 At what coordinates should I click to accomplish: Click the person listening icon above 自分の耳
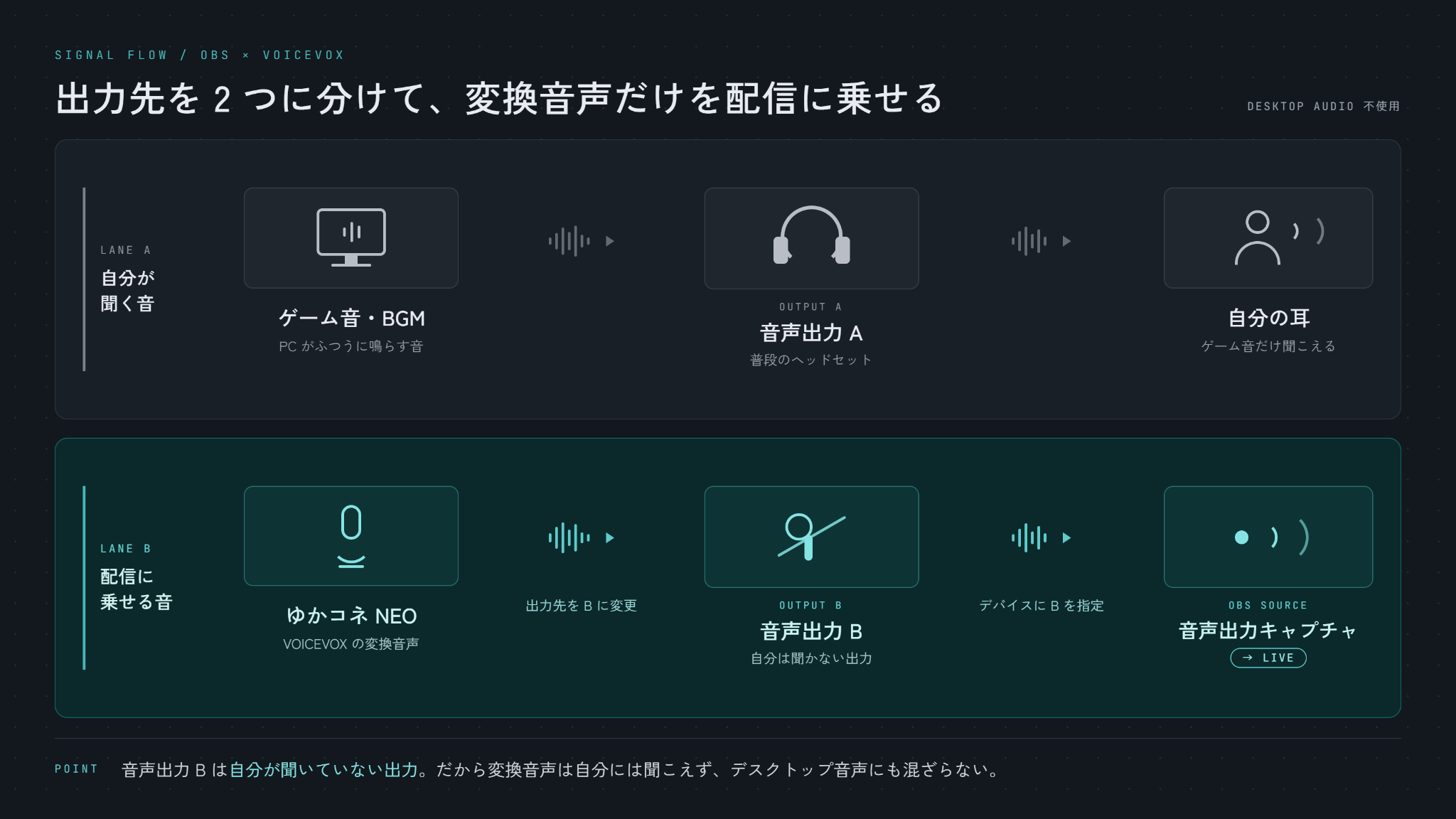pos(1278,237)
